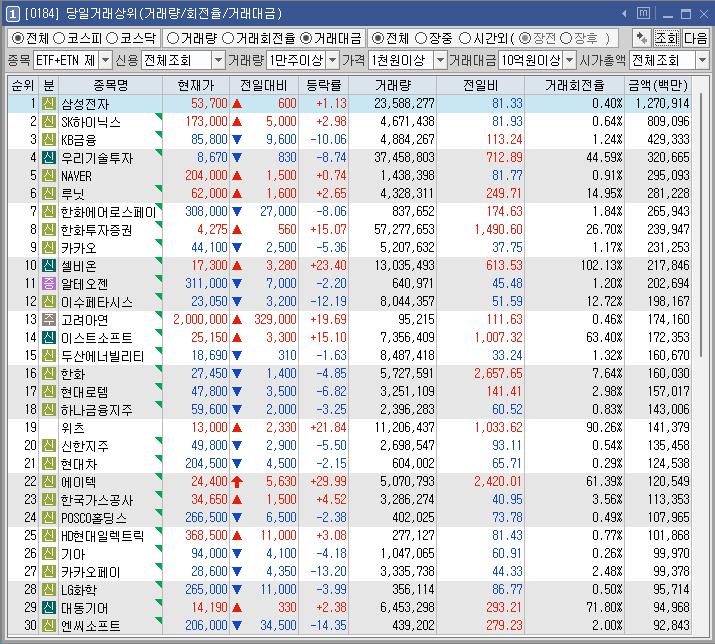Click the down arrow icon in KB금융 row

click(237, 140)
